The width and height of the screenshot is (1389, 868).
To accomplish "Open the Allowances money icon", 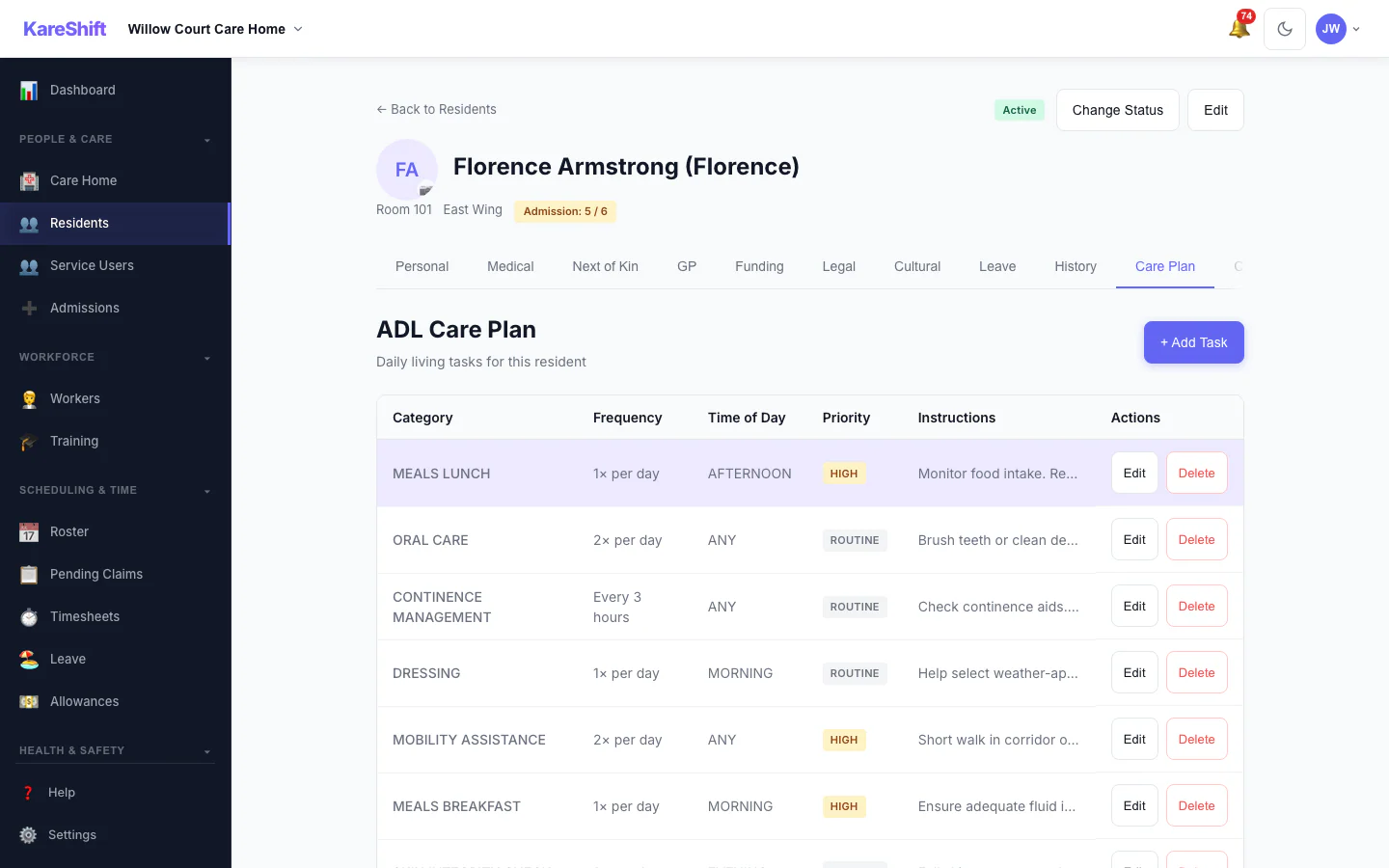I will click(x=29, y=702).
